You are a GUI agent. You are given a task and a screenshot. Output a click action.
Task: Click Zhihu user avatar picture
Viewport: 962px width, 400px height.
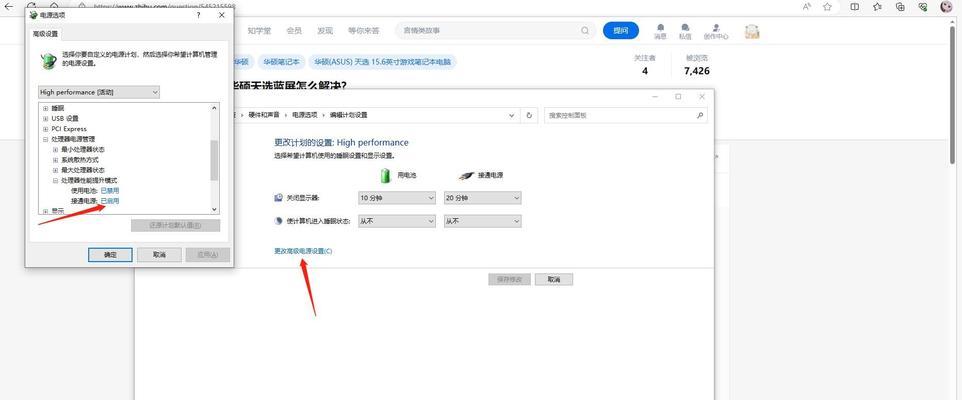[x=752, y=31]
